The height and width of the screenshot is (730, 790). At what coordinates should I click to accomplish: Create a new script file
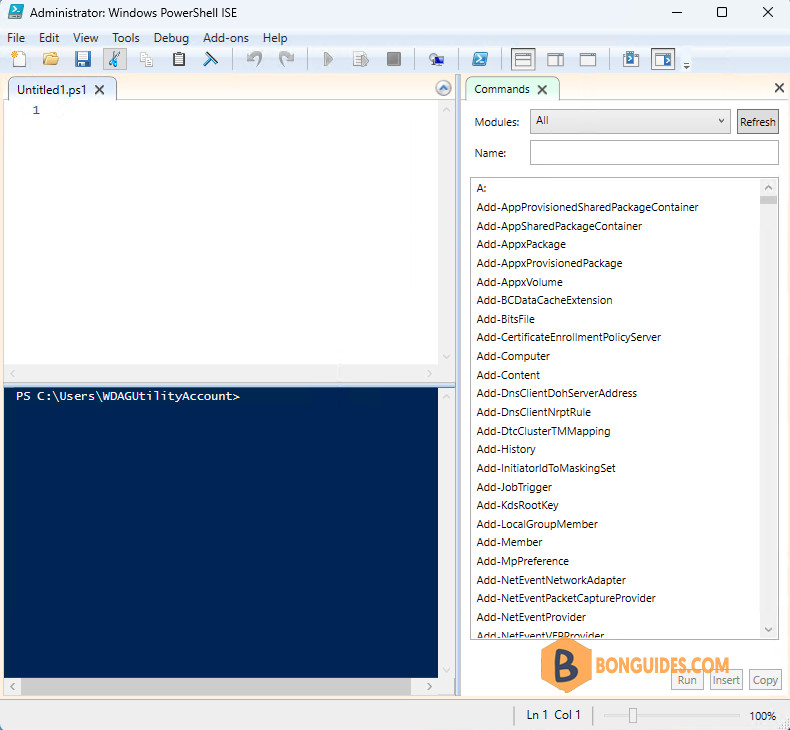click(19, 59)
